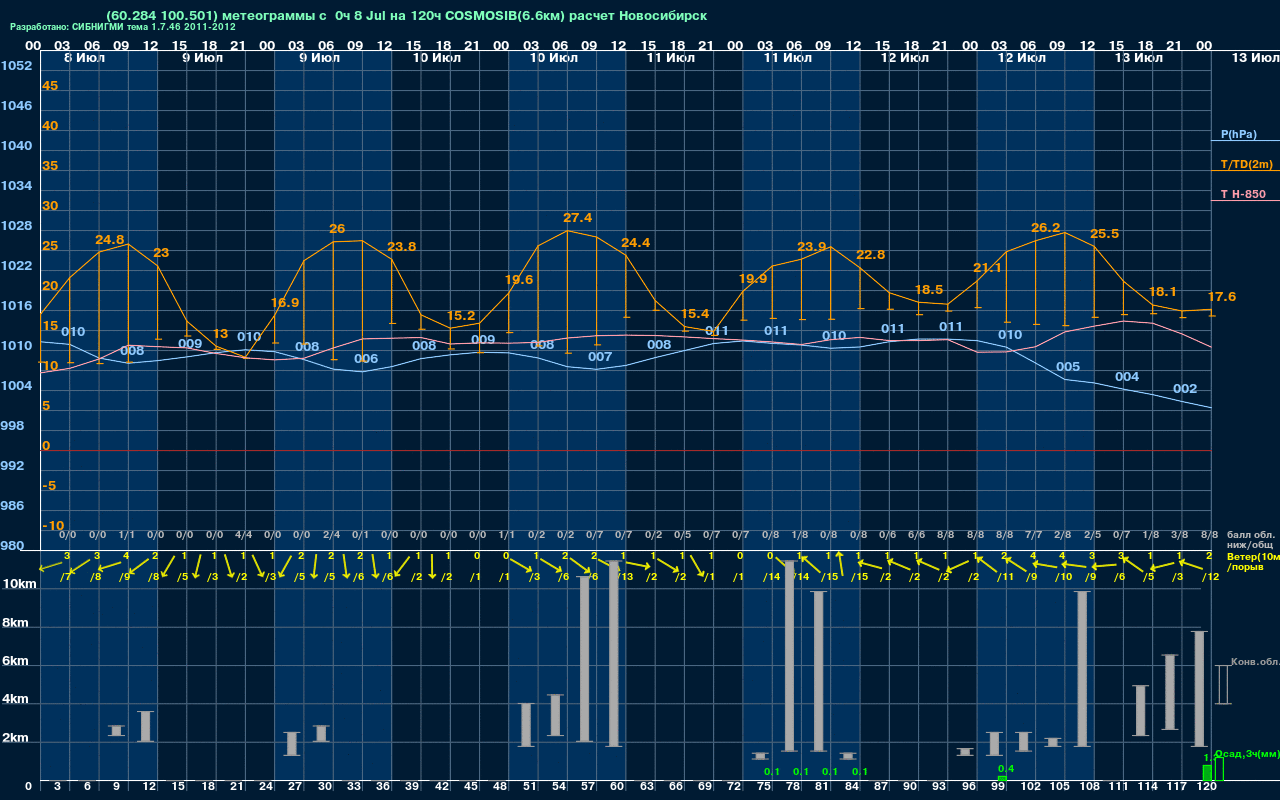Viewport: 1280px width, 800px height.
Task: Click the cloud bar above hour 81
Action: point(819,671)
